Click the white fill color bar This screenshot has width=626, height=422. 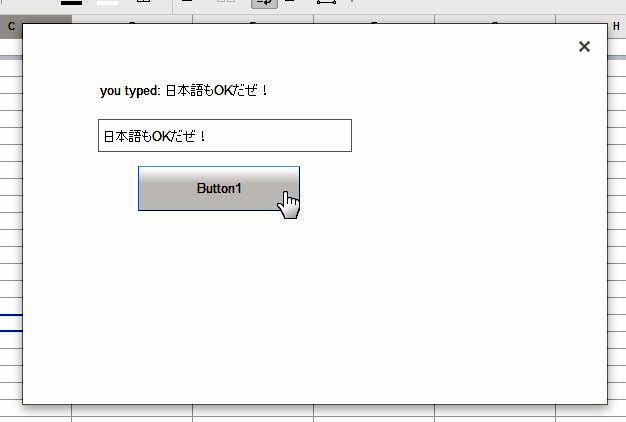106,3
